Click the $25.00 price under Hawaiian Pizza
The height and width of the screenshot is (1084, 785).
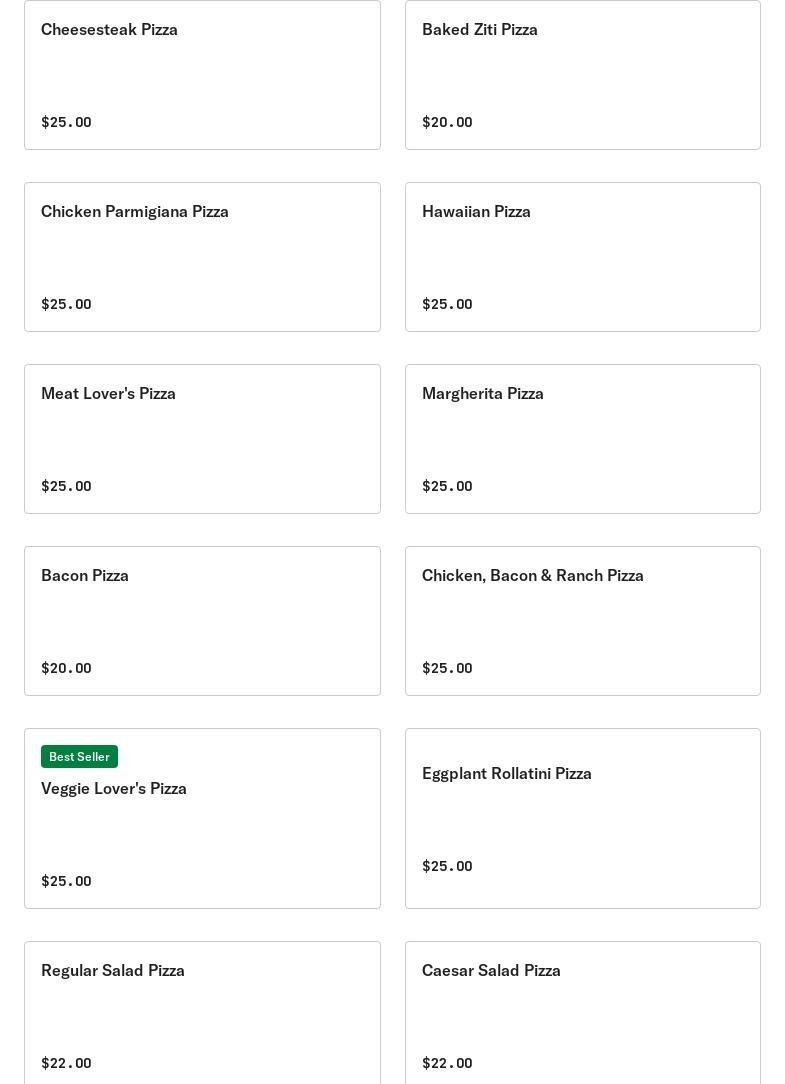point(447,304)
